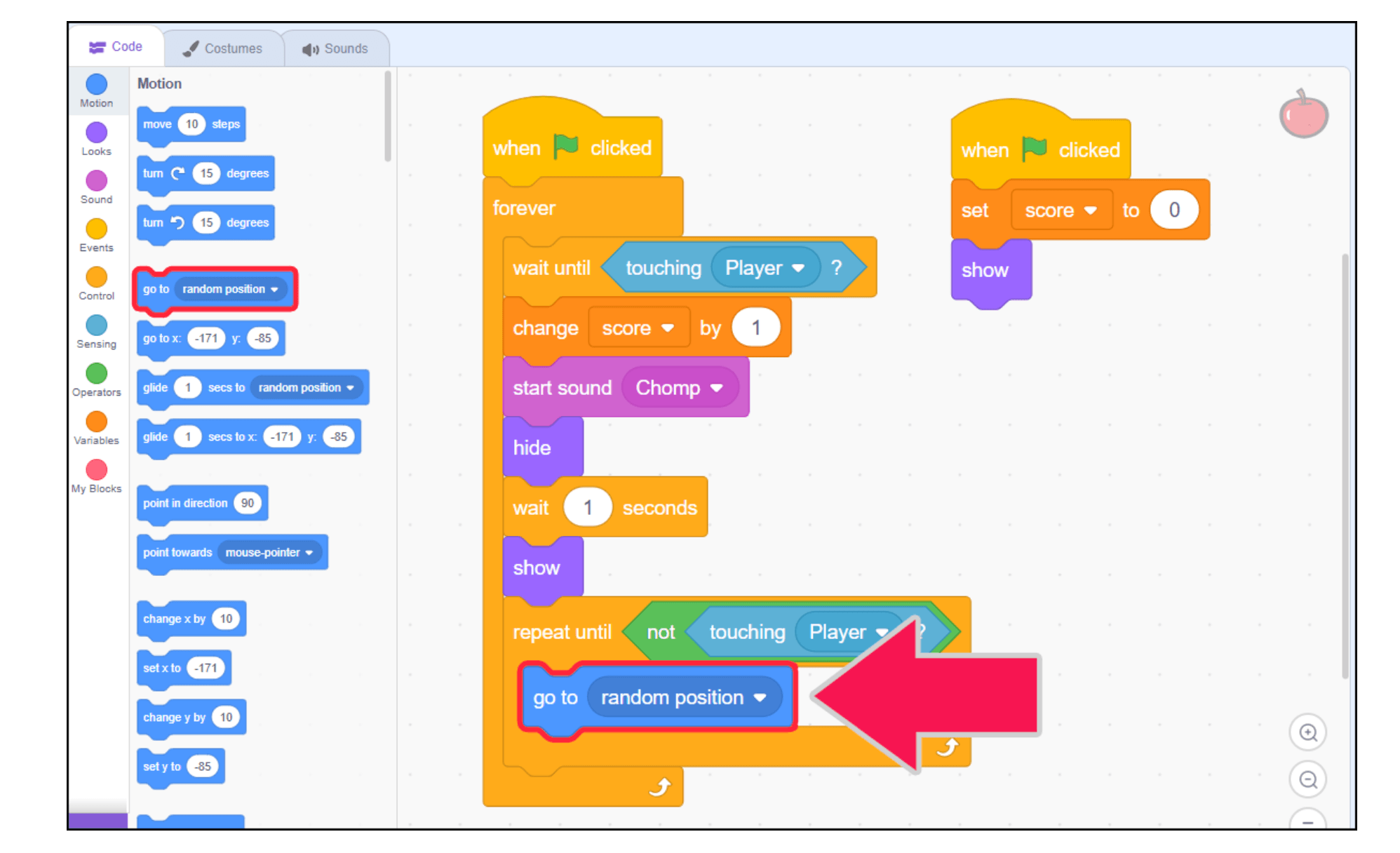The image size is (1400, 853).
Task: Select the Sound category circle
Action: click(96, 181)
